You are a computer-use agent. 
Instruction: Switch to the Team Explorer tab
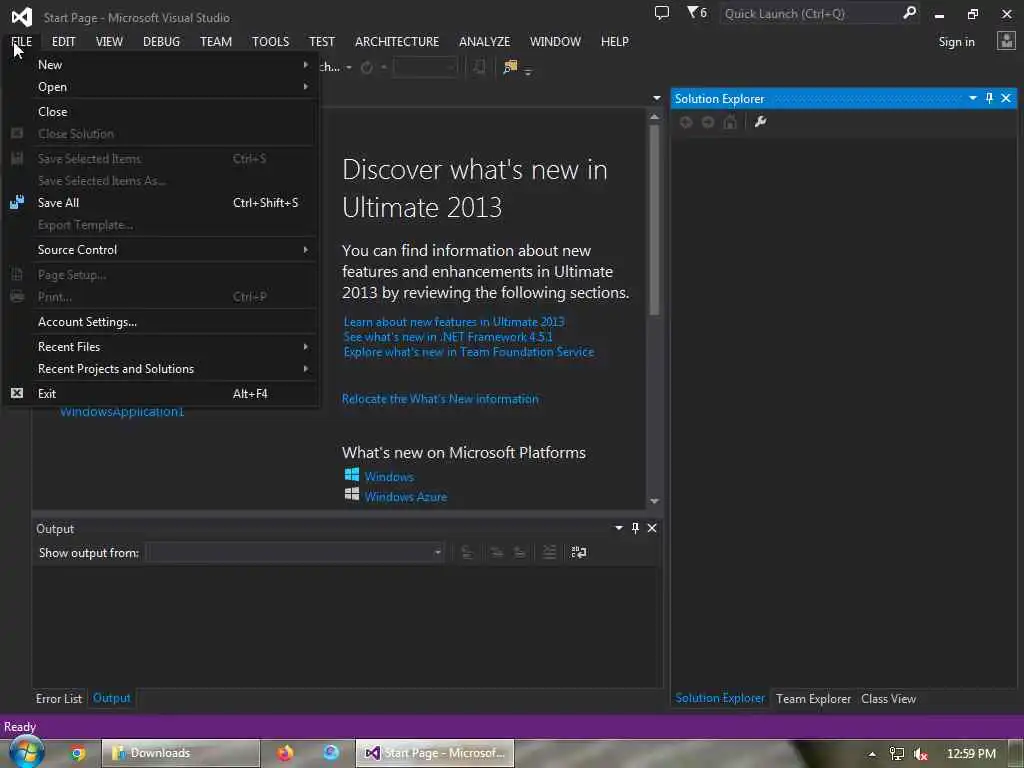(x=813, y=698)
